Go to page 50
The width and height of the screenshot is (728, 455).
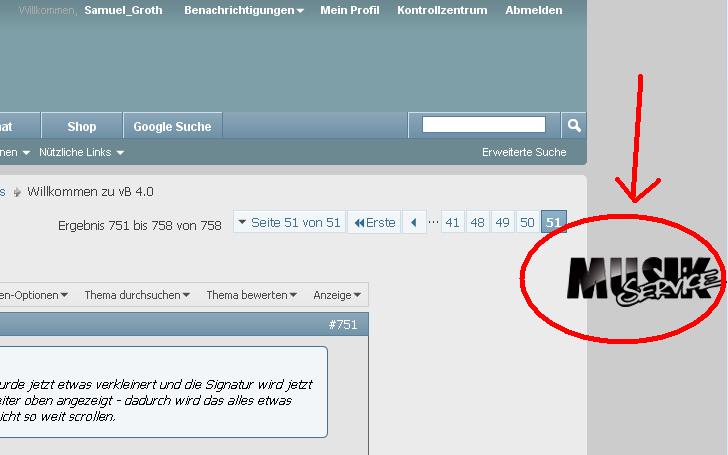point(527,223)
